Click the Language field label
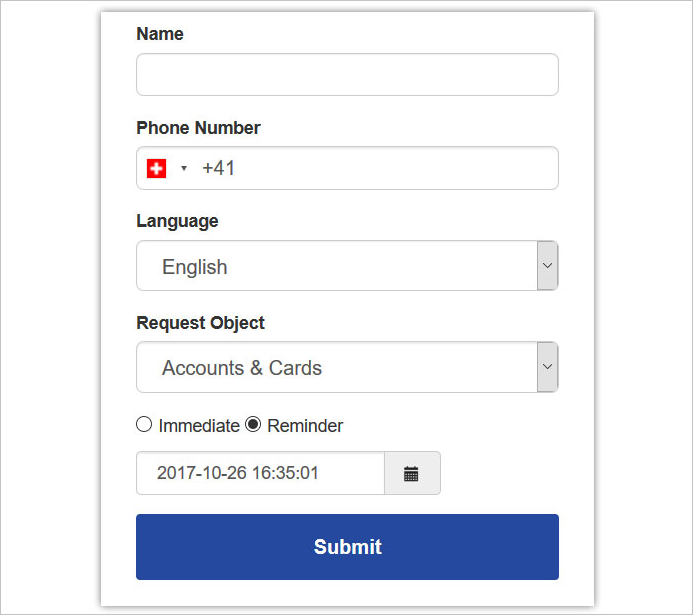 click(x=177, y=221)
